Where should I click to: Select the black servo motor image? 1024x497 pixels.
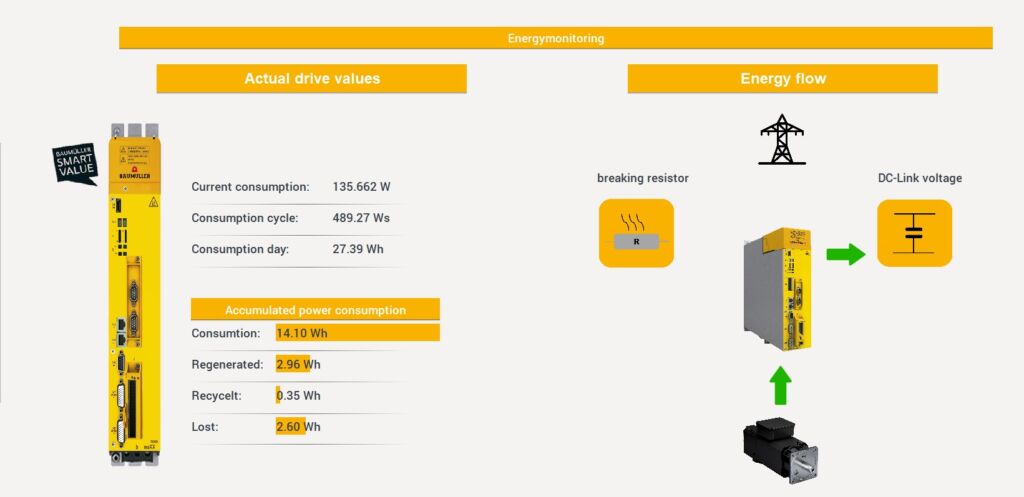782,452
